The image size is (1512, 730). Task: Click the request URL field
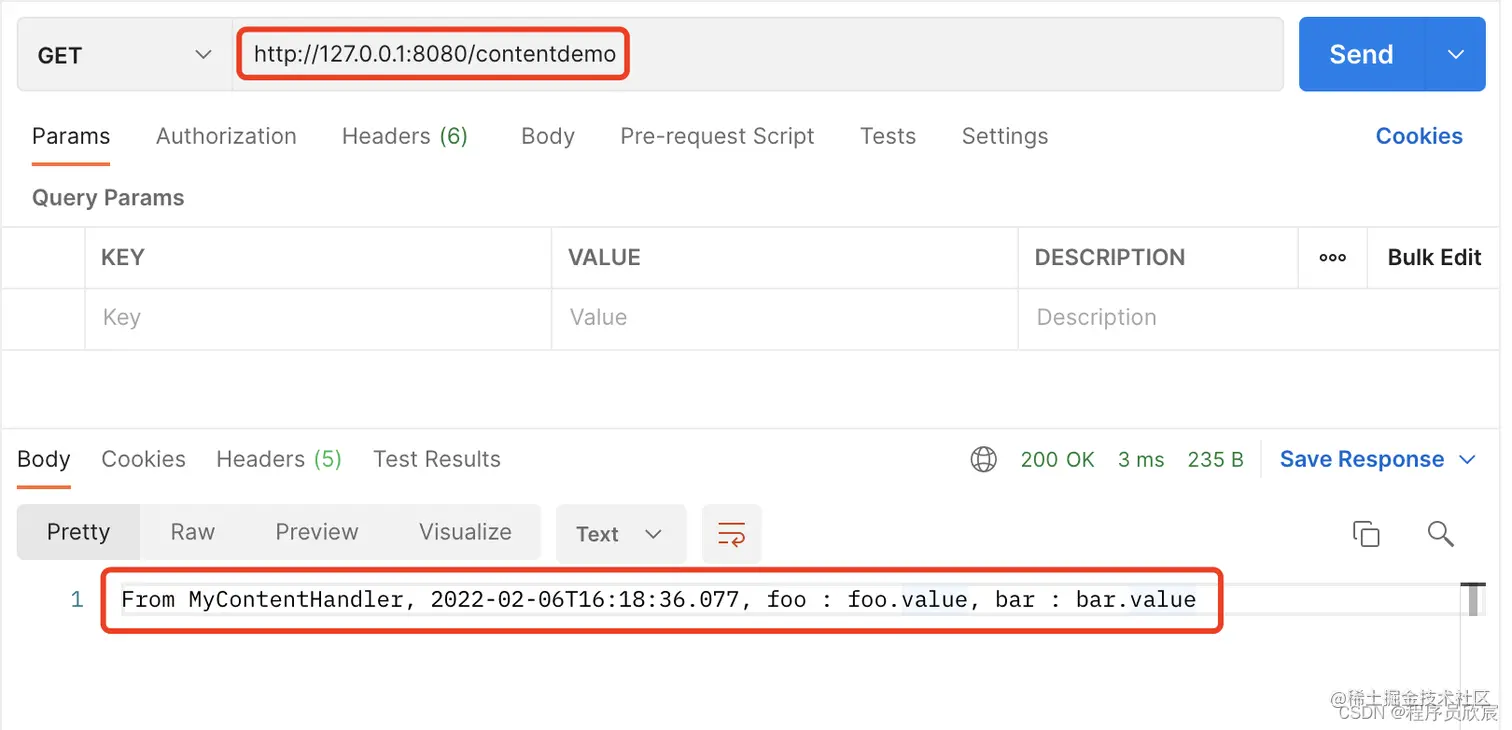click(x=758, y=55)
